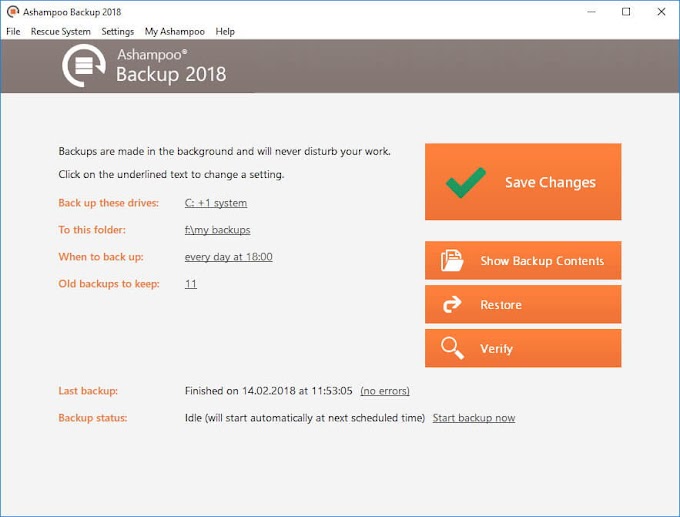Click the Ashampoo Backup logo in the header
The height and width of the screenshot is (517, 680).
(84, 66)
